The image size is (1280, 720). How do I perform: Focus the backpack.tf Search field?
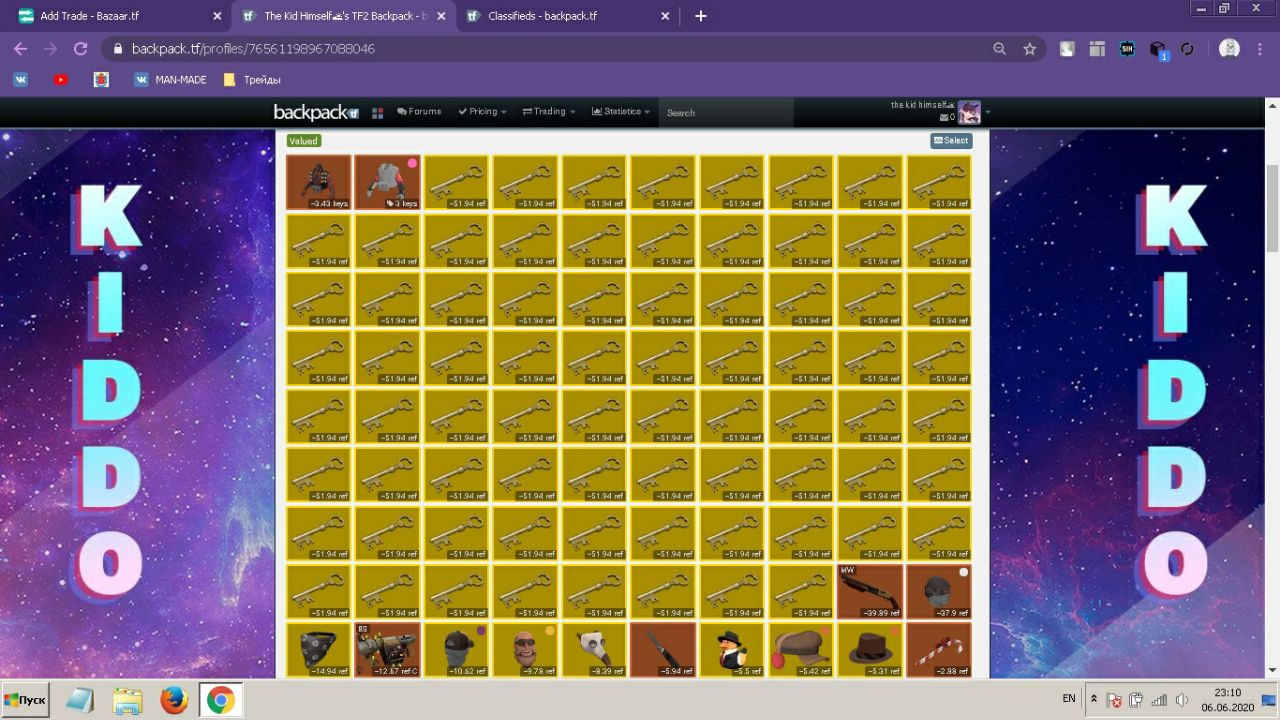pos(725,113)
